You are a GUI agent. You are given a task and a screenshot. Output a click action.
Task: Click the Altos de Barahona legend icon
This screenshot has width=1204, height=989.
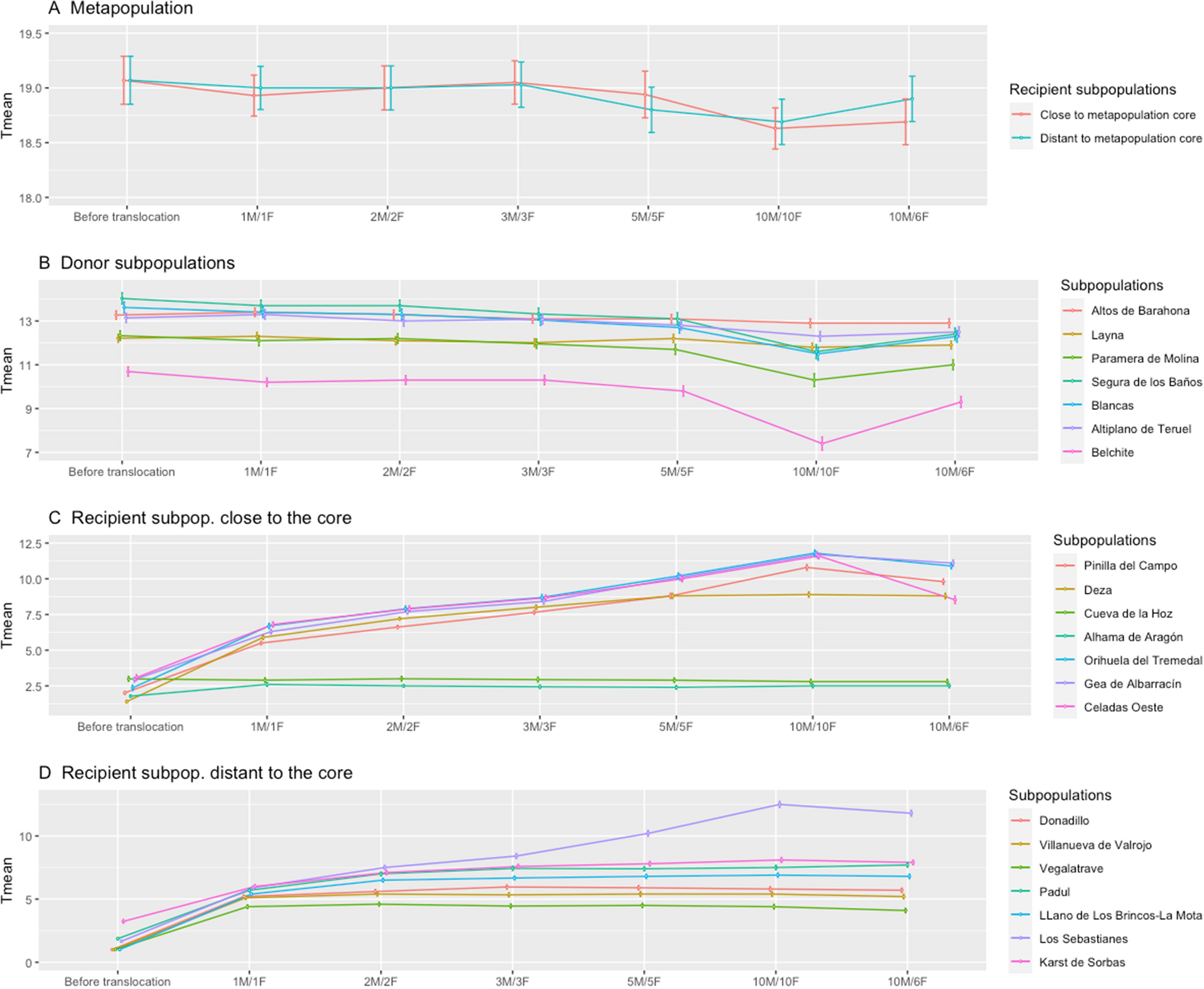point(1071,311)
